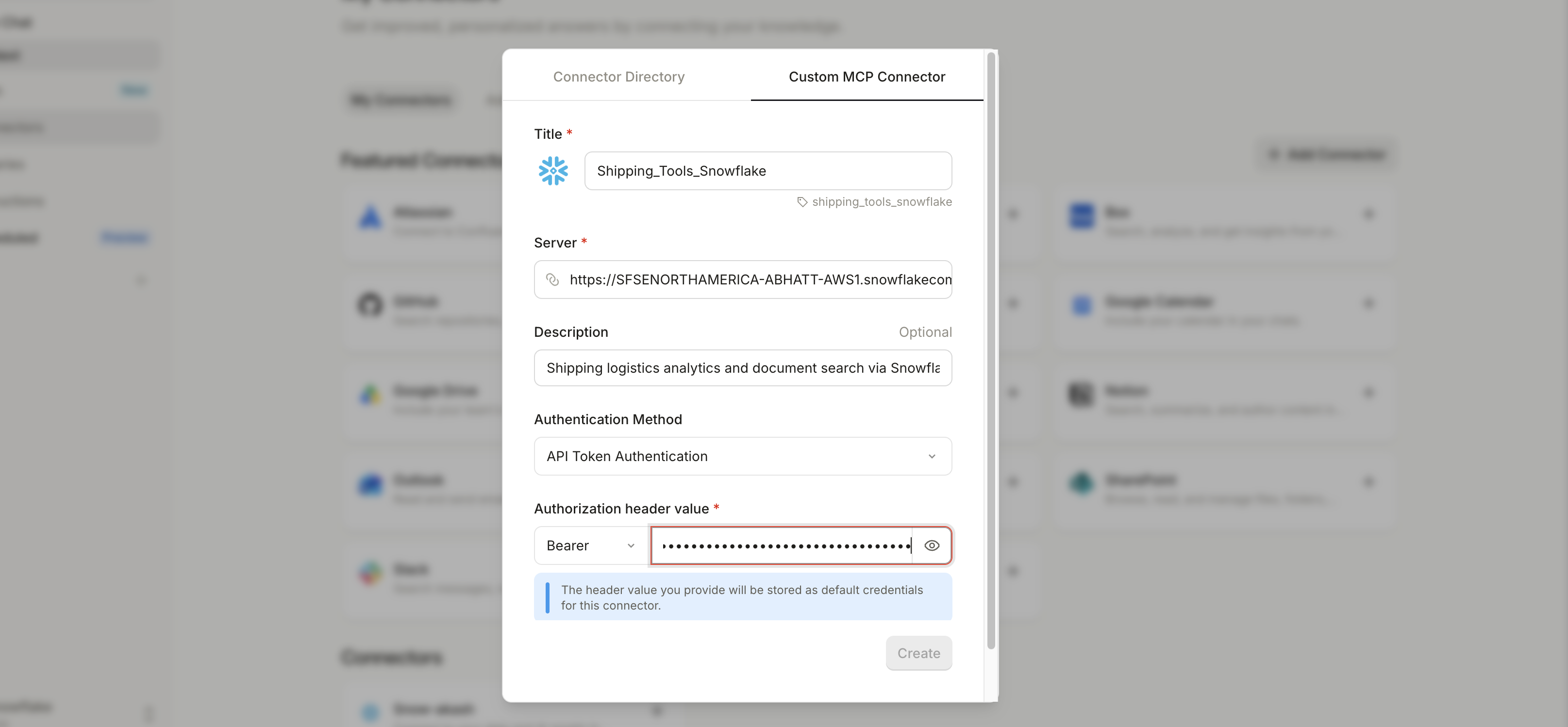Switch to the Connector Directory tab
This screenshot has height=727, width=1568.
coord(618,77)
